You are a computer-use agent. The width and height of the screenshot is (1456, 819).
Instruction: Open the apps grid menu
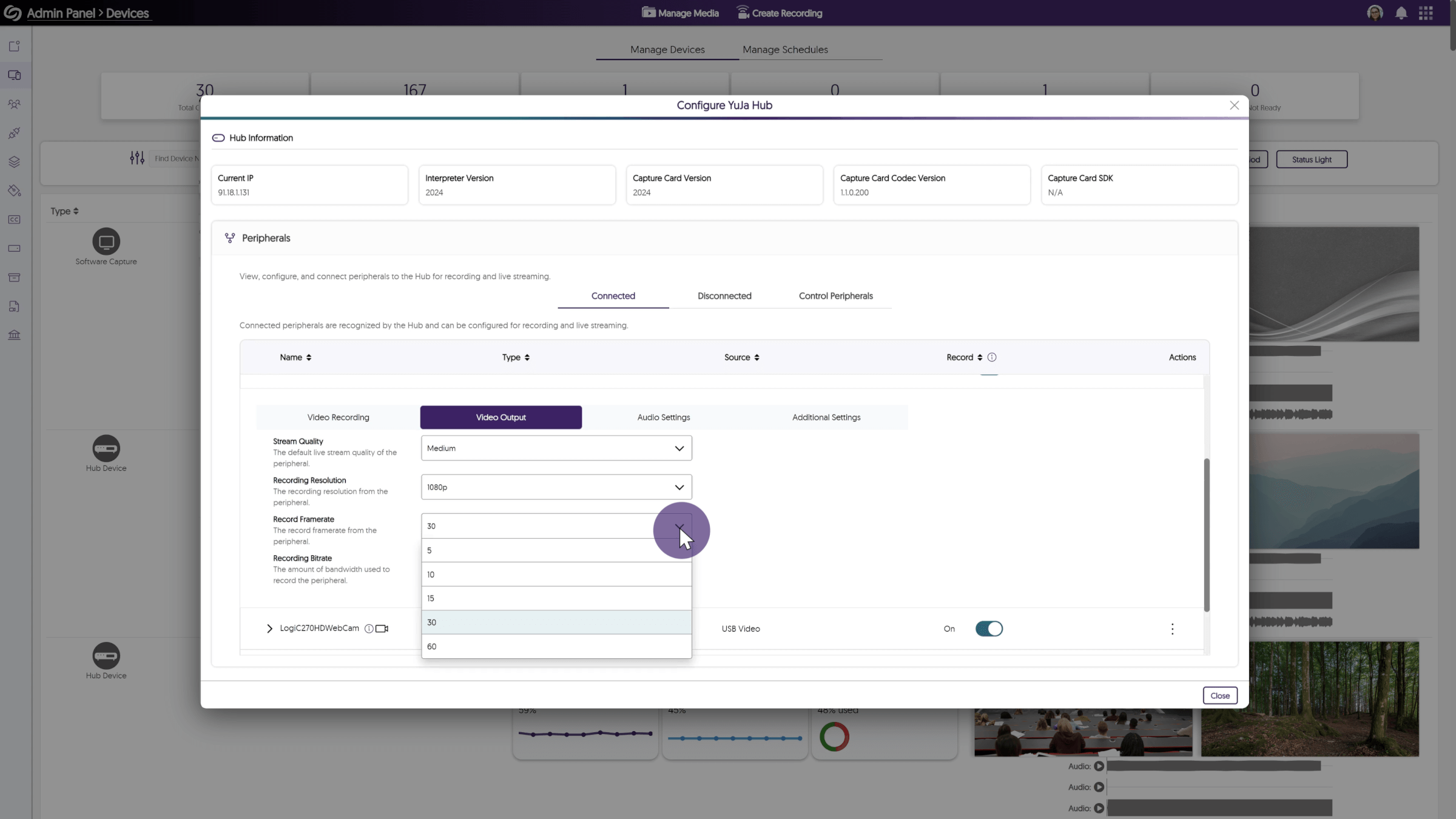(1426, 13)
